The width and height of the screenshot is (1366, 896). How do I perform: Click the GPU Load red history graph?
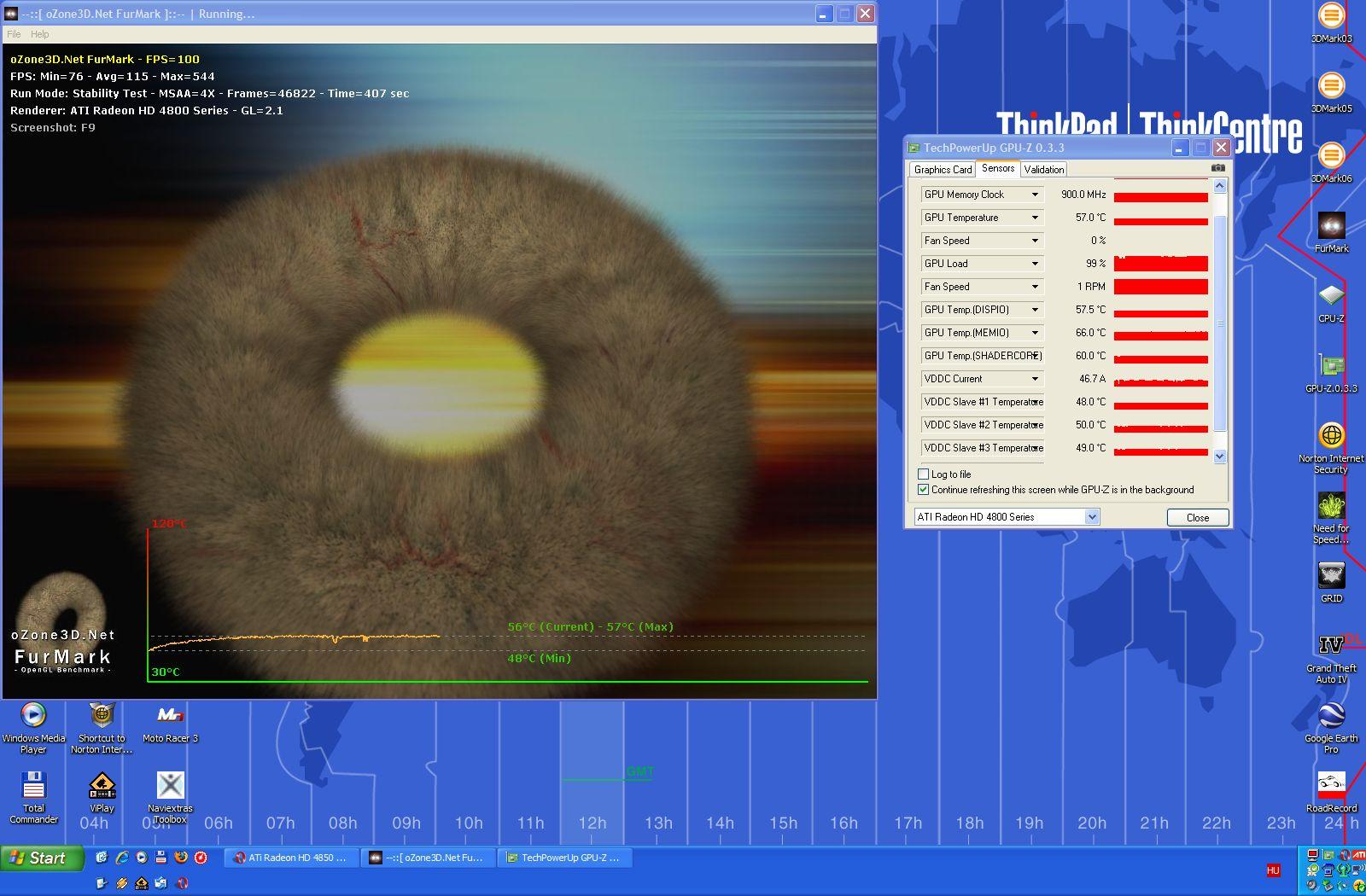[1161, 264]
